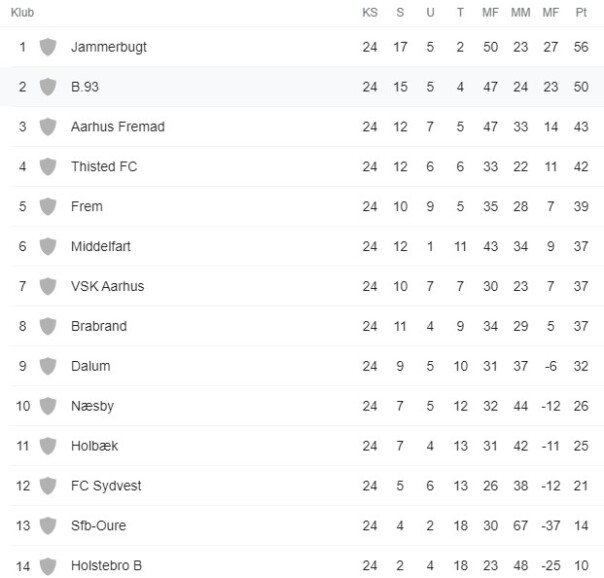This screenshot has height=578, width=604.
Task: Select the club crest next to Aarhus Fremad
Action: tap(48, 127)
